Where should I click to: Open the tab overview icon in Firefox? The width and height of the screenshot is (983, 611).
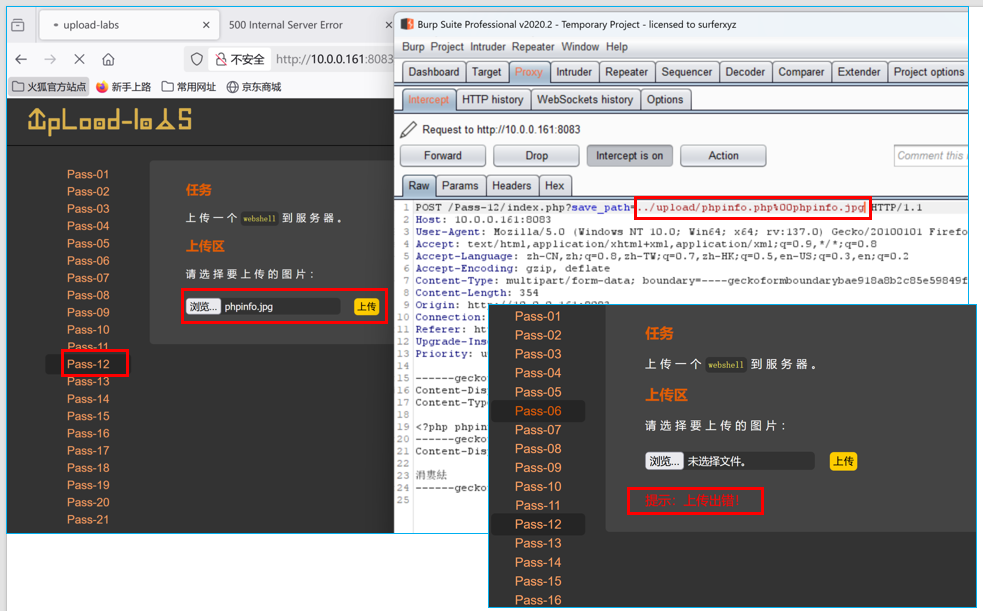18,25
